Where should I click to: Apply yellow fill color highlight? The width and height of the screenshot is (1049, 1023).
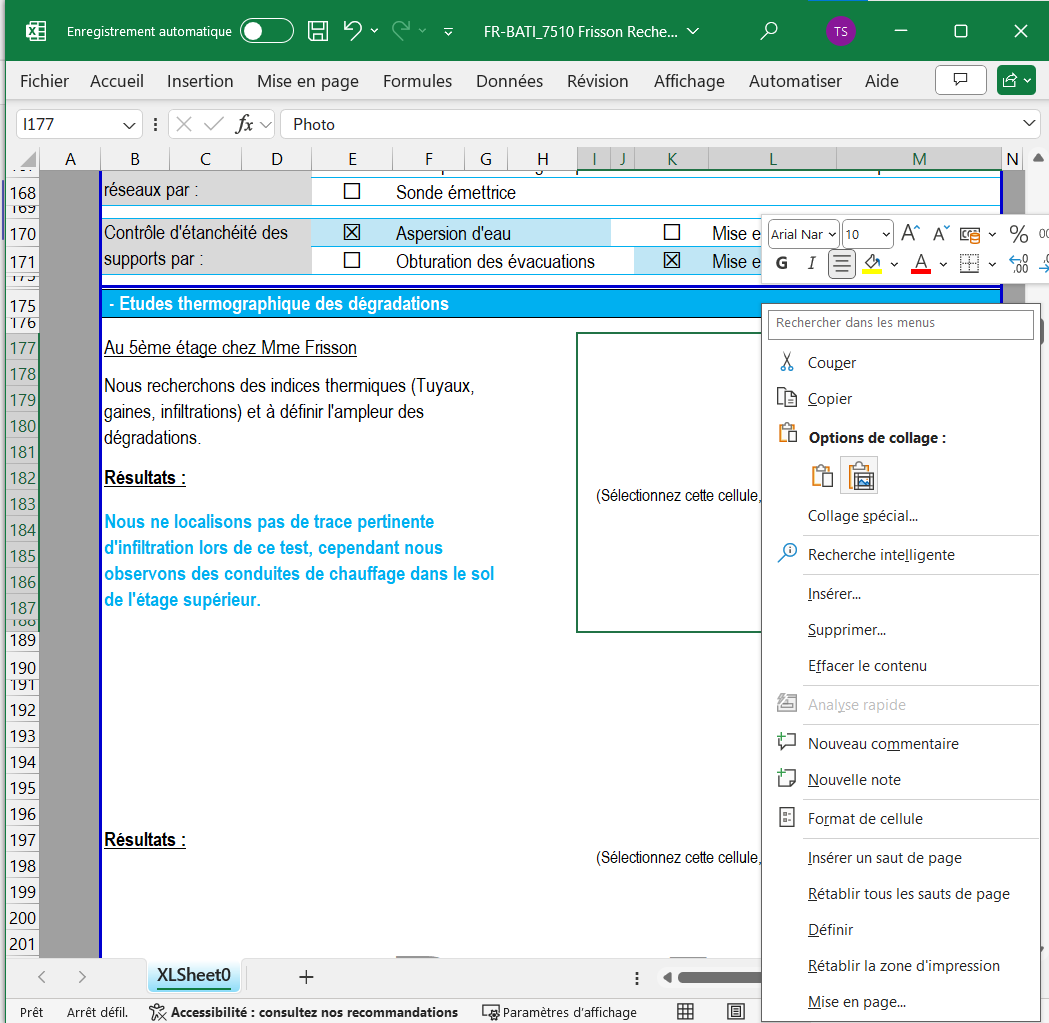[x=872, y=264]
